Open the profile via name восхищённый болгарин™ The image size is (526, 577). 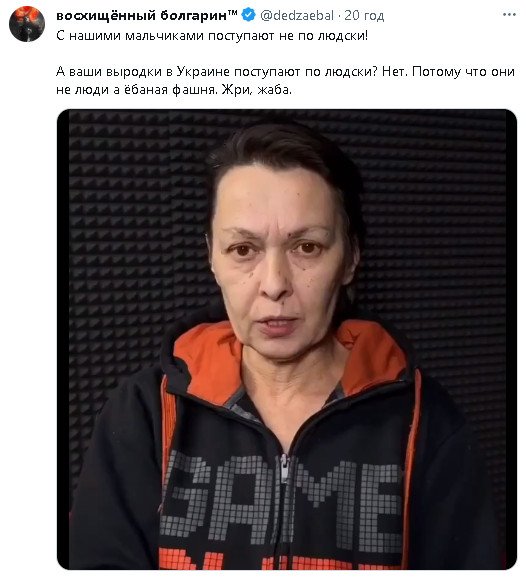[147, 15]
